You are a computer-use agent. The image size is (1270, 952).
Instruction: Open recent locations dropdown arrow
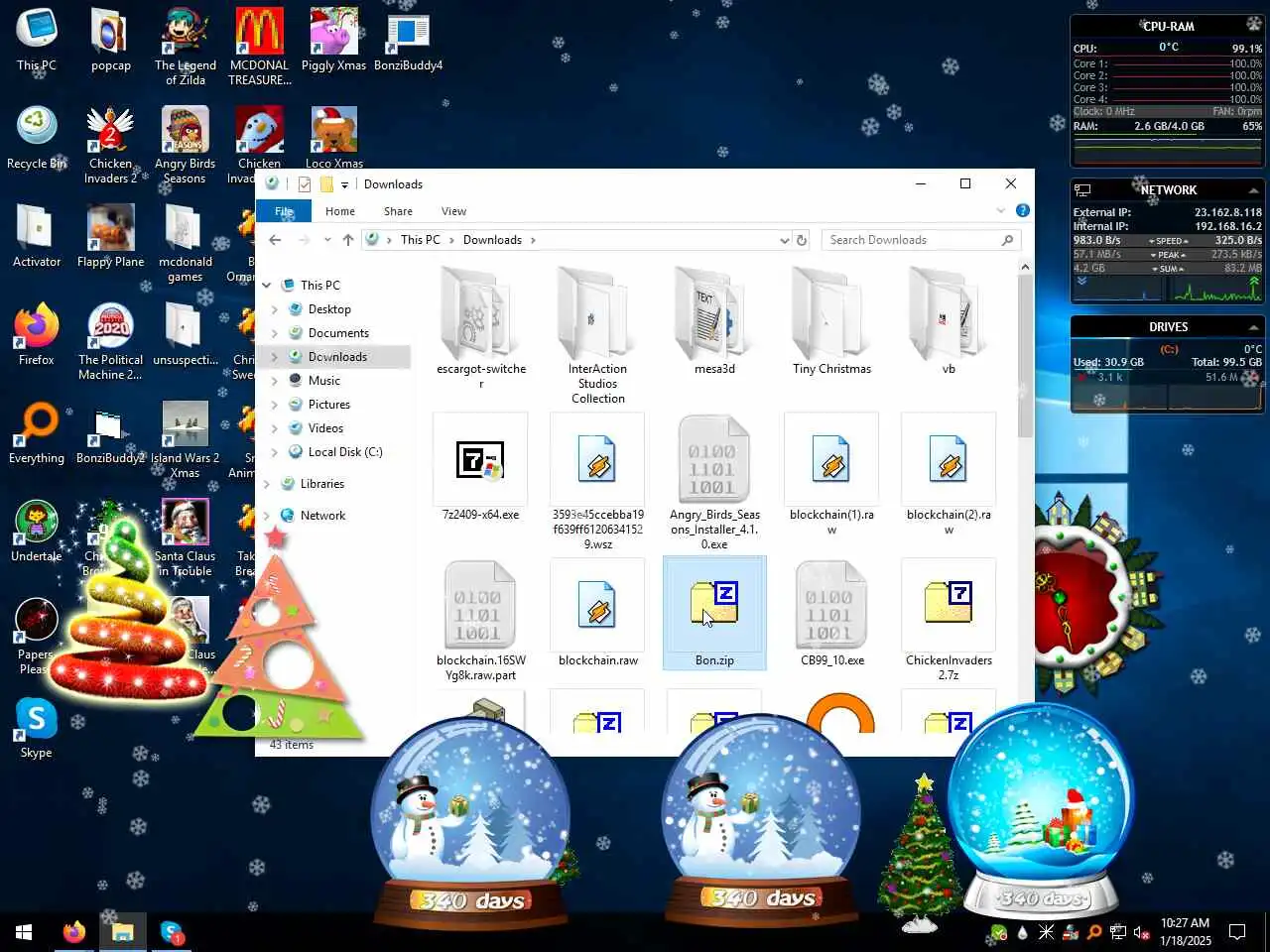point(326,240)
